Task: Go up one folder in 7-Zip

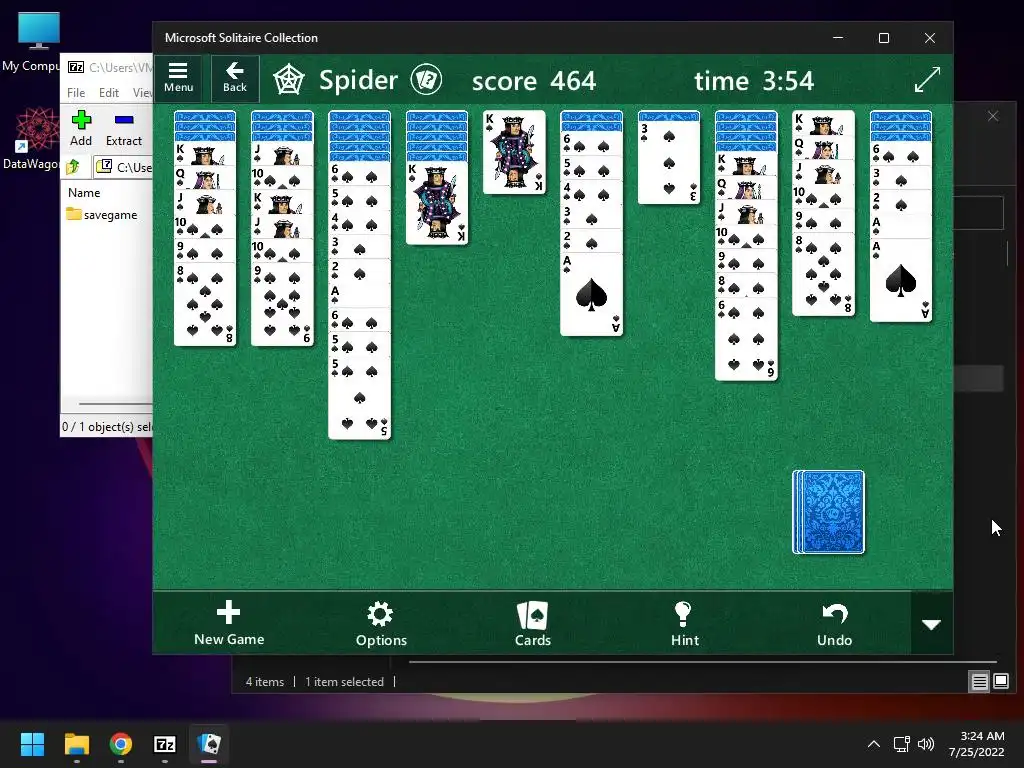Action: 73,167
